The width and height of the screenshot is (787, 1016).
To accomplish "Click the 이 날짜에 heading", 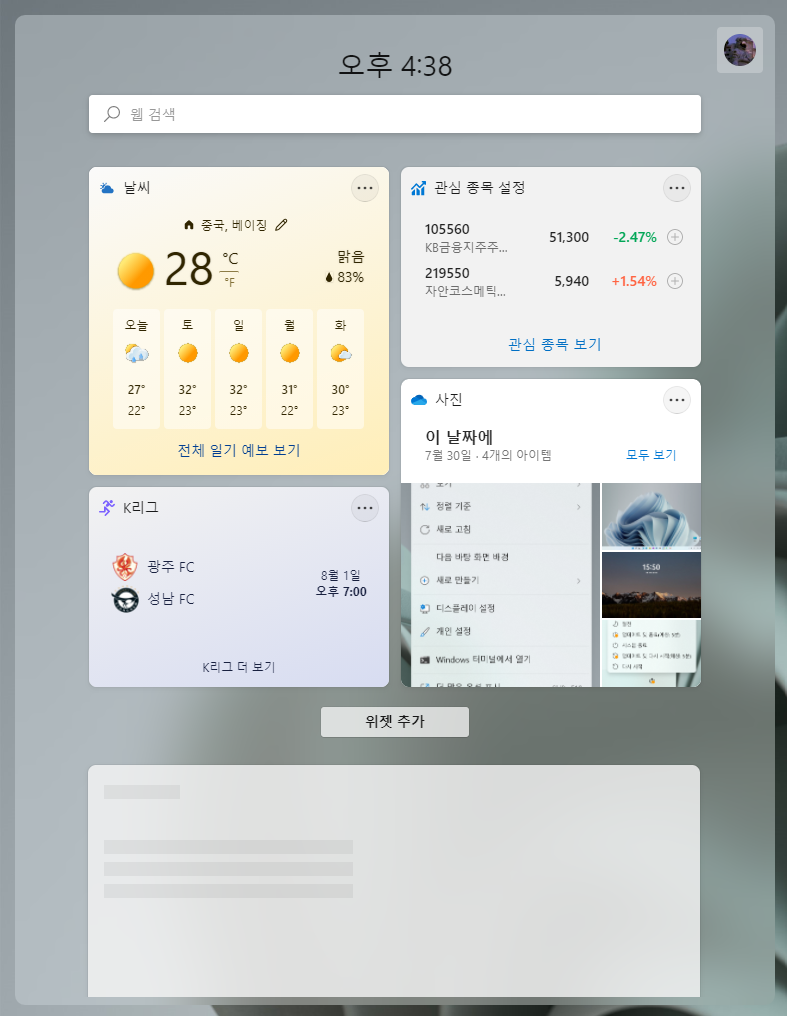I will coord(459,437).
